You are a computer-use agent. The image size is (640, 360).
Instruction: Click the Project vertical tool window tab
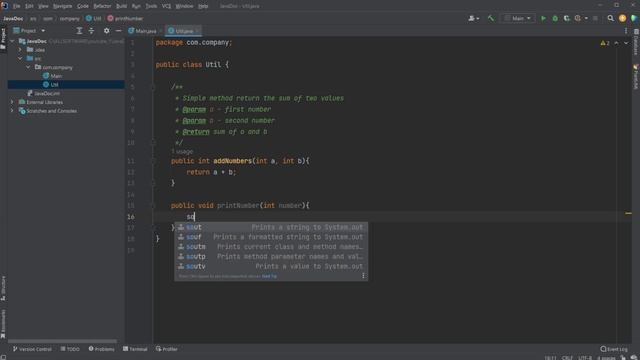[3, 39]
